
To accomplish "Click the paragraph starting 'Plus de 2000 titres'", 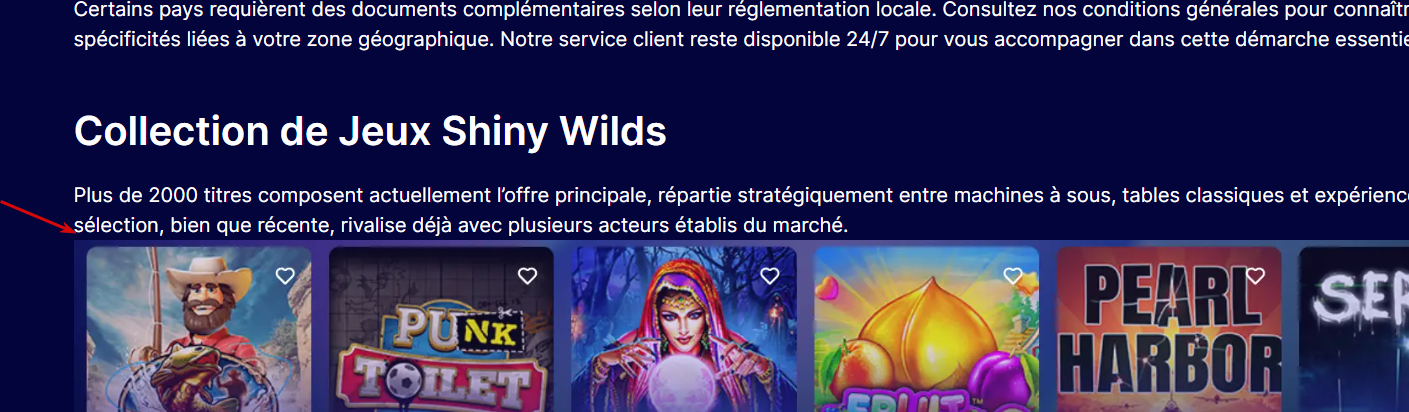I will click(x=741, y=210).
